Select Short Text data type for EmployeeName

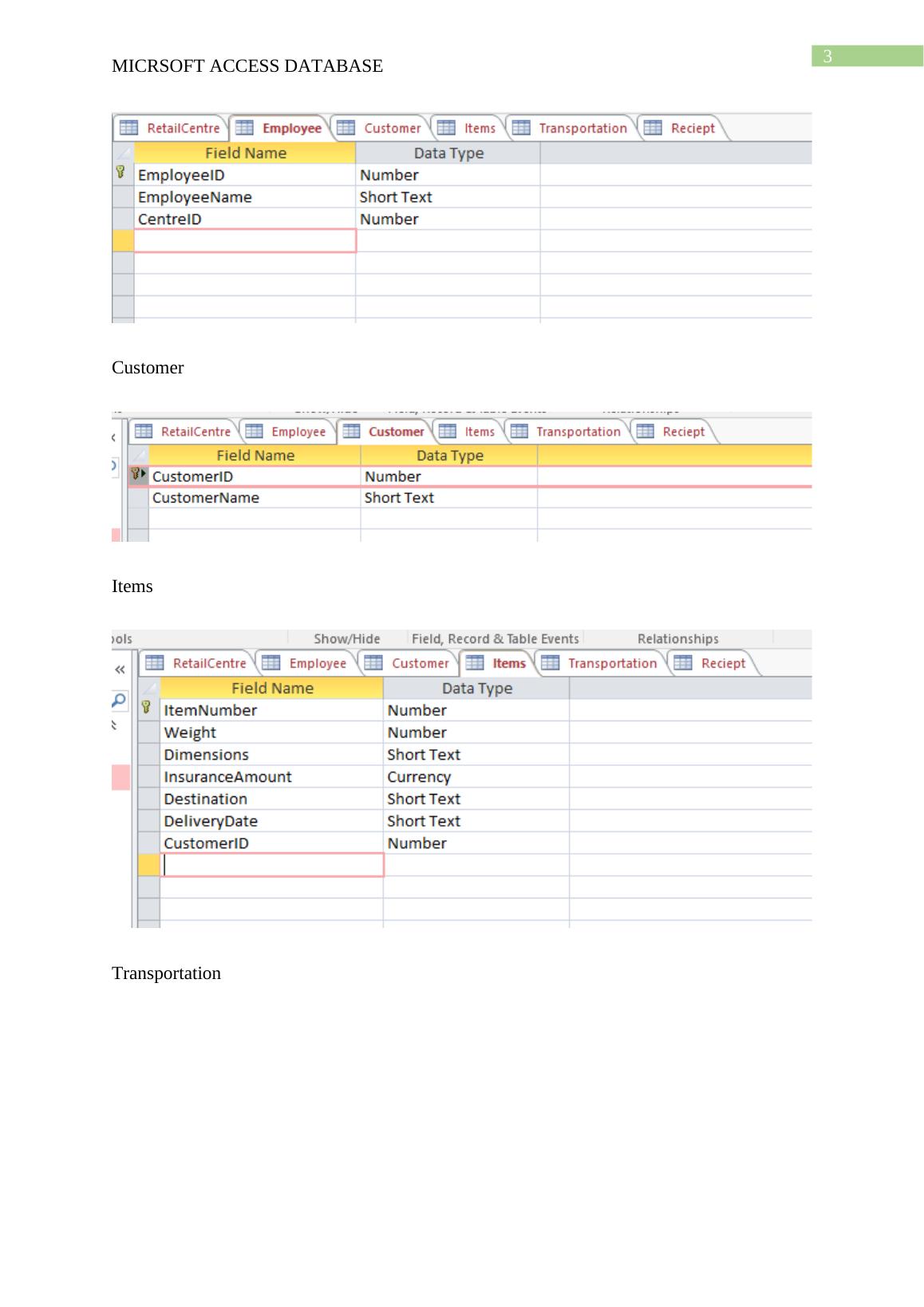point(447,197)
